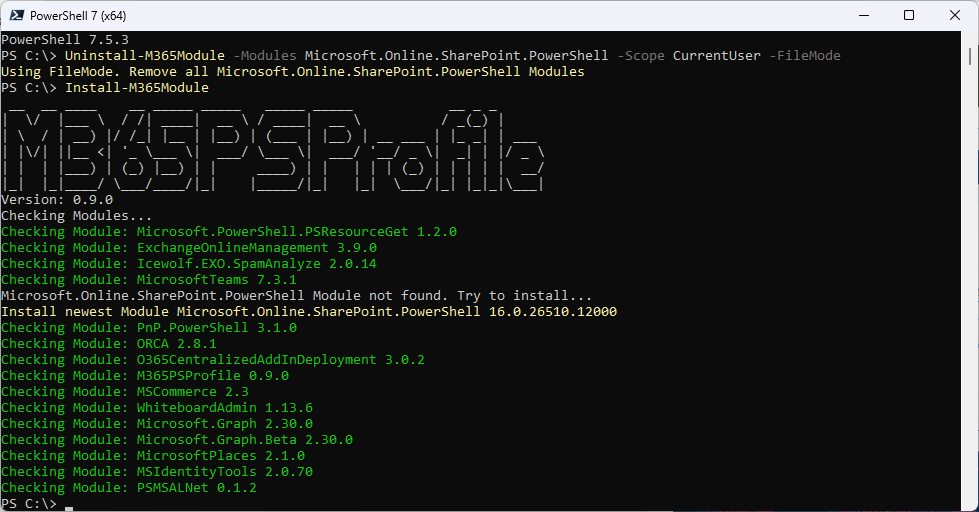This screenshot has height=512, width=979.
Task: Maximize the PowerShell 7 window
Action: 909,15
